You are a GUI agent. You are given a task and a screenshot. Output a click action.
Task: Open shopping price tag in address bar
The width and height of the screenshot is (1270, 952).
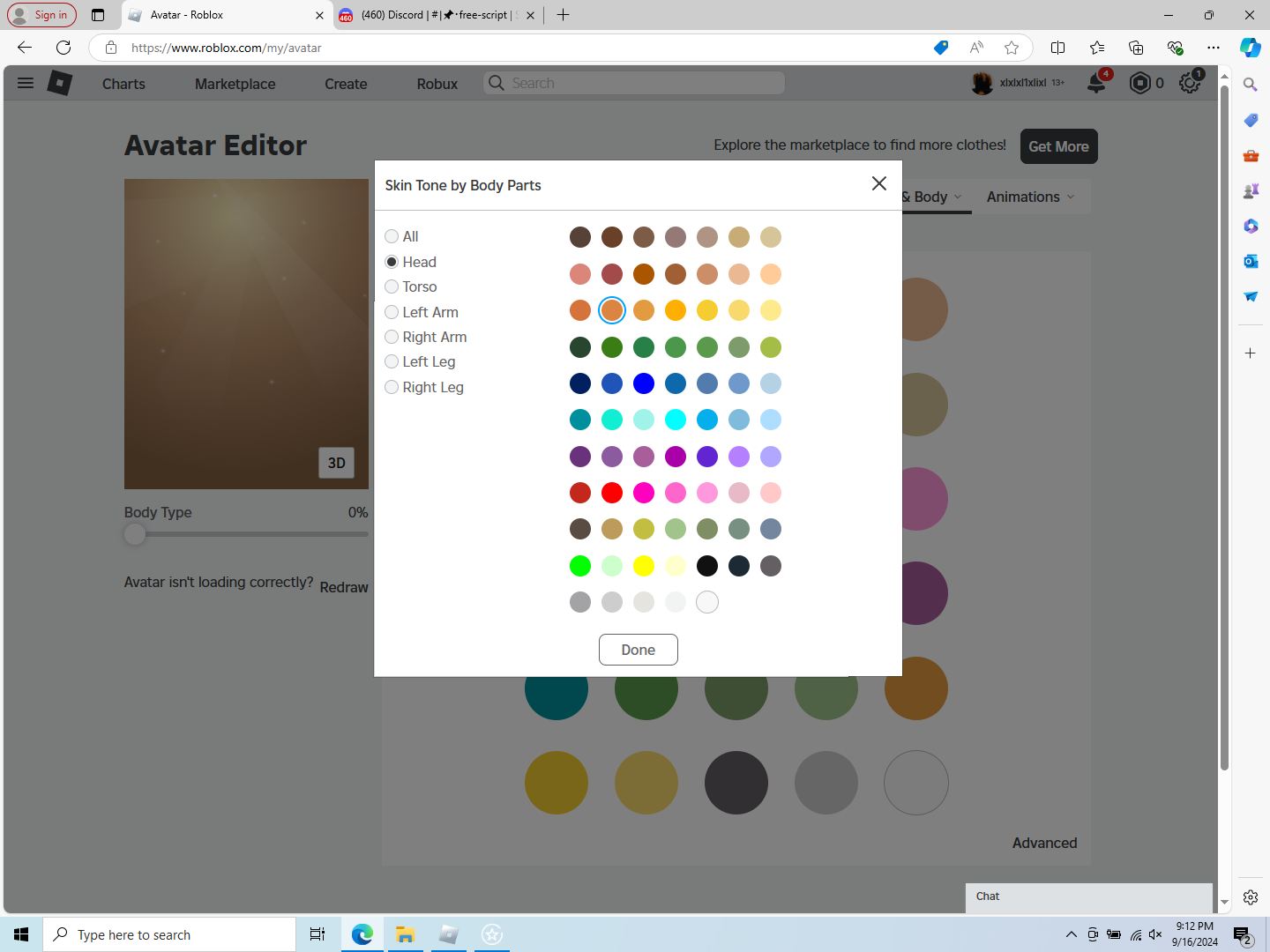(941, 48)
